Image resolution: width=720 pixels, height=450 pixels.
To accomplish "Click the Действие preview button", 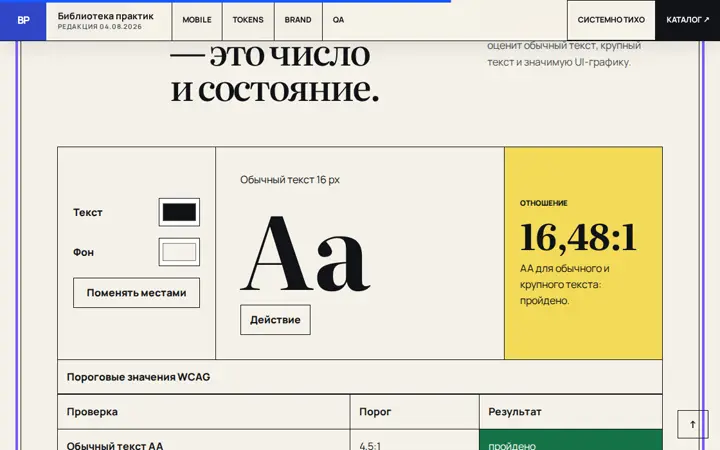I will 275,320.
